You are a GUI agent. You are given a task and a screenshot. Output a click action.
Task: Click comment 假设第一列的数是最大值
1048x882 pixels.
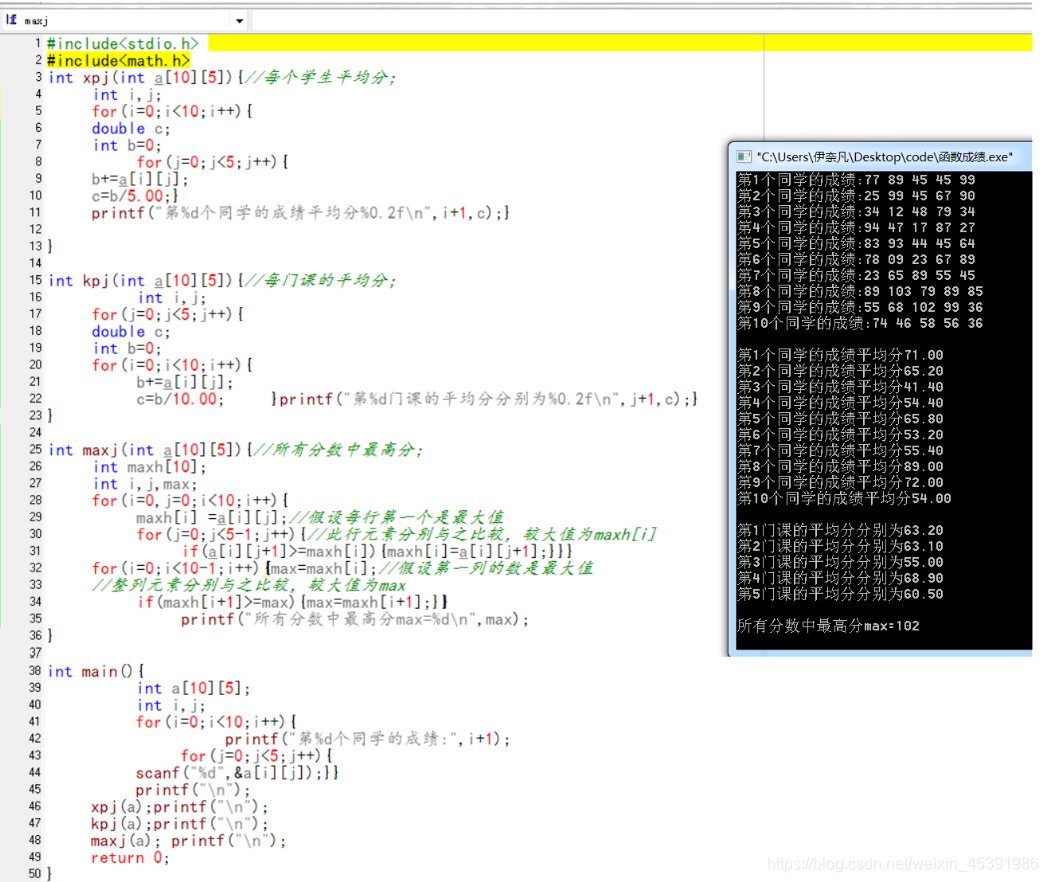[x=486, y=569]
